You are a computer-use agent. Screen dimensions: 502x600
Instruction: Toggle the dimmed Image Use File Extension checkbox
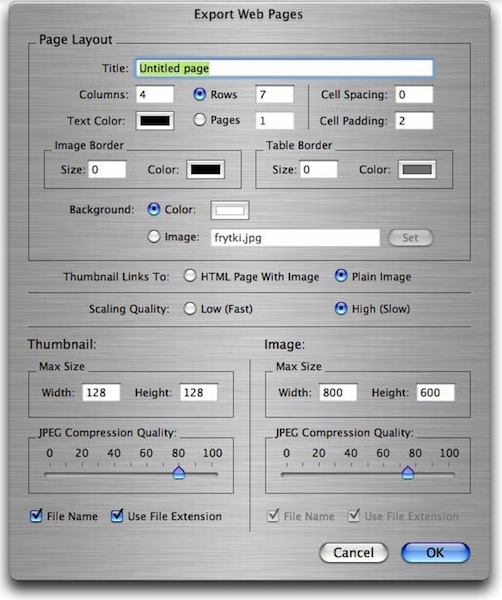(x=354, y=516)
